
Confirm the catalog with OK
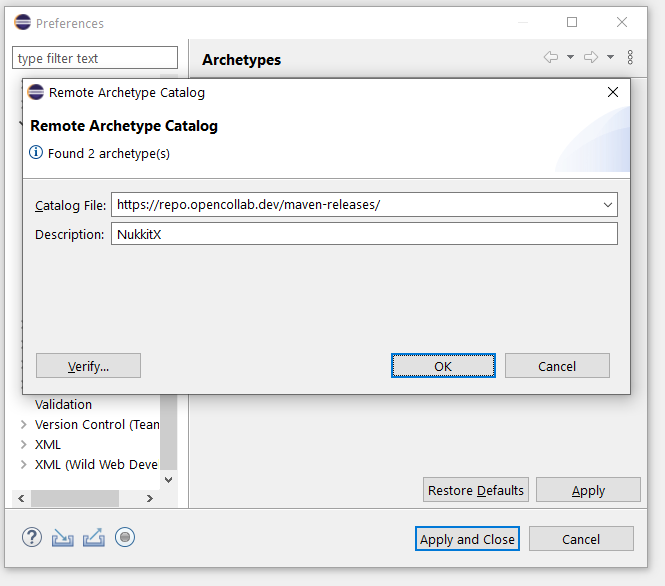click(443, 366)
